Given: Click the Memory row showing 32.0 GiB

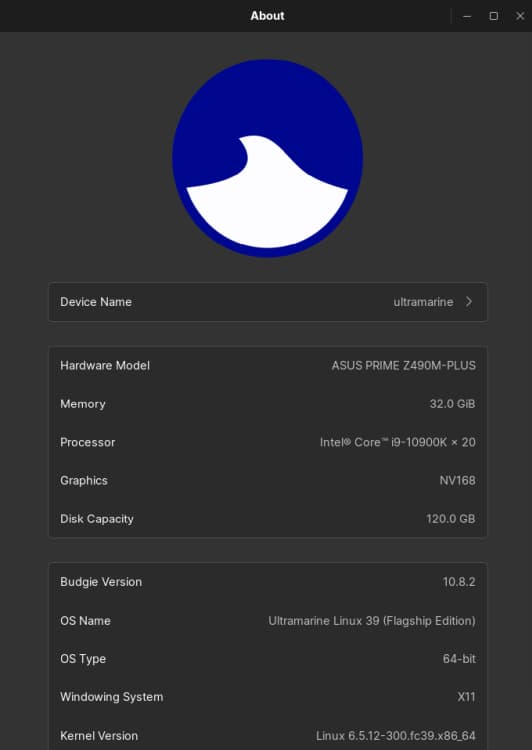Looking at the screenshot, I should 268,404.
